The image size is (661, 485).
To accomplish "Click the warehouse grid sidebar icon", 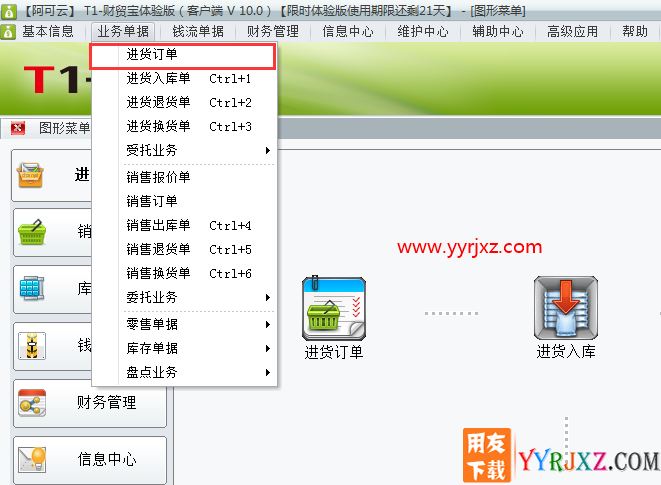I will pyautogui.click(x=32, y=288).
